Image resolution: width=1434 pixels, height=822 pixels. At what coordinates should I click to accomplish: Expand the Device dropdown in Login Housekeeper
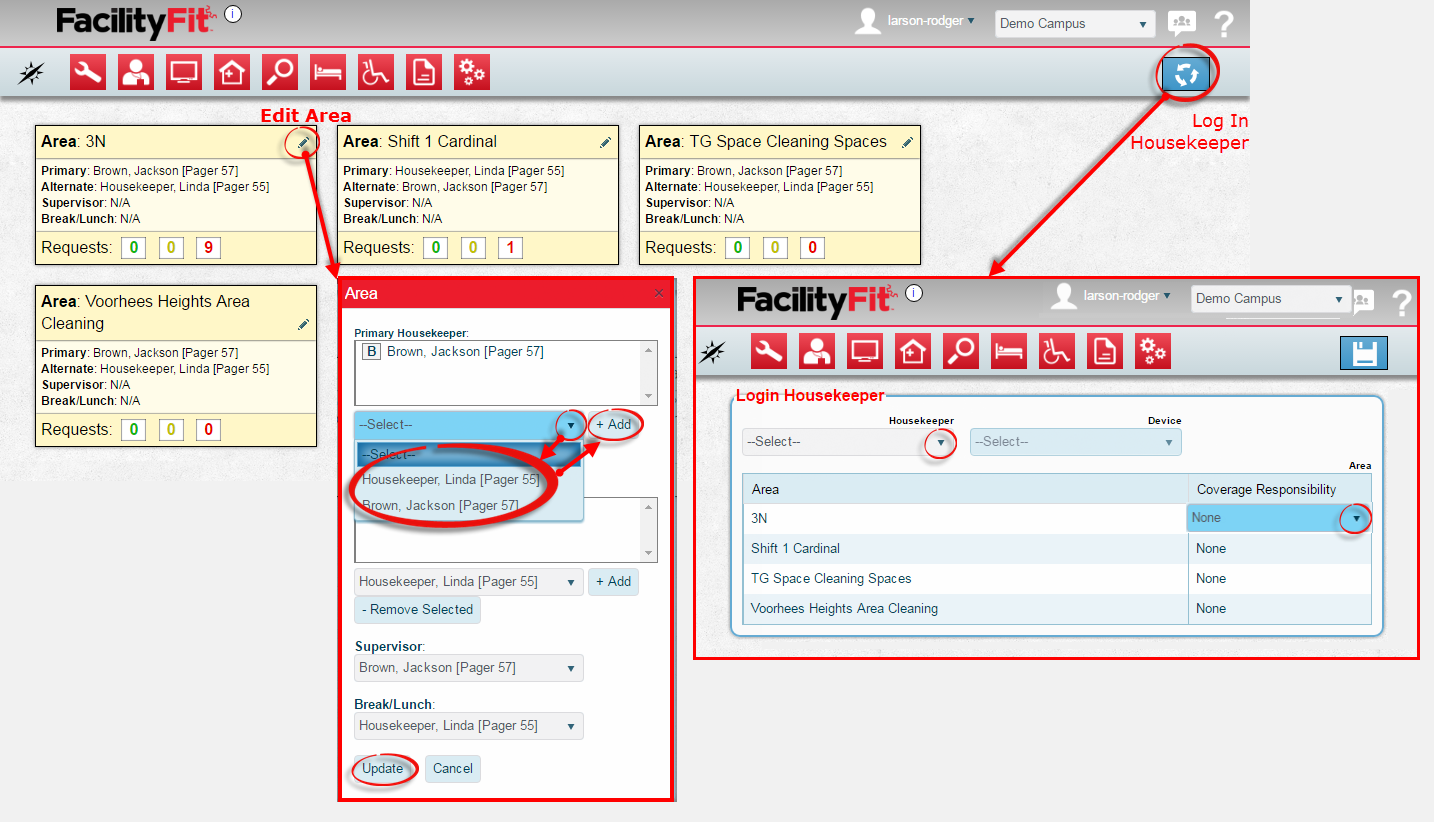1075,442
